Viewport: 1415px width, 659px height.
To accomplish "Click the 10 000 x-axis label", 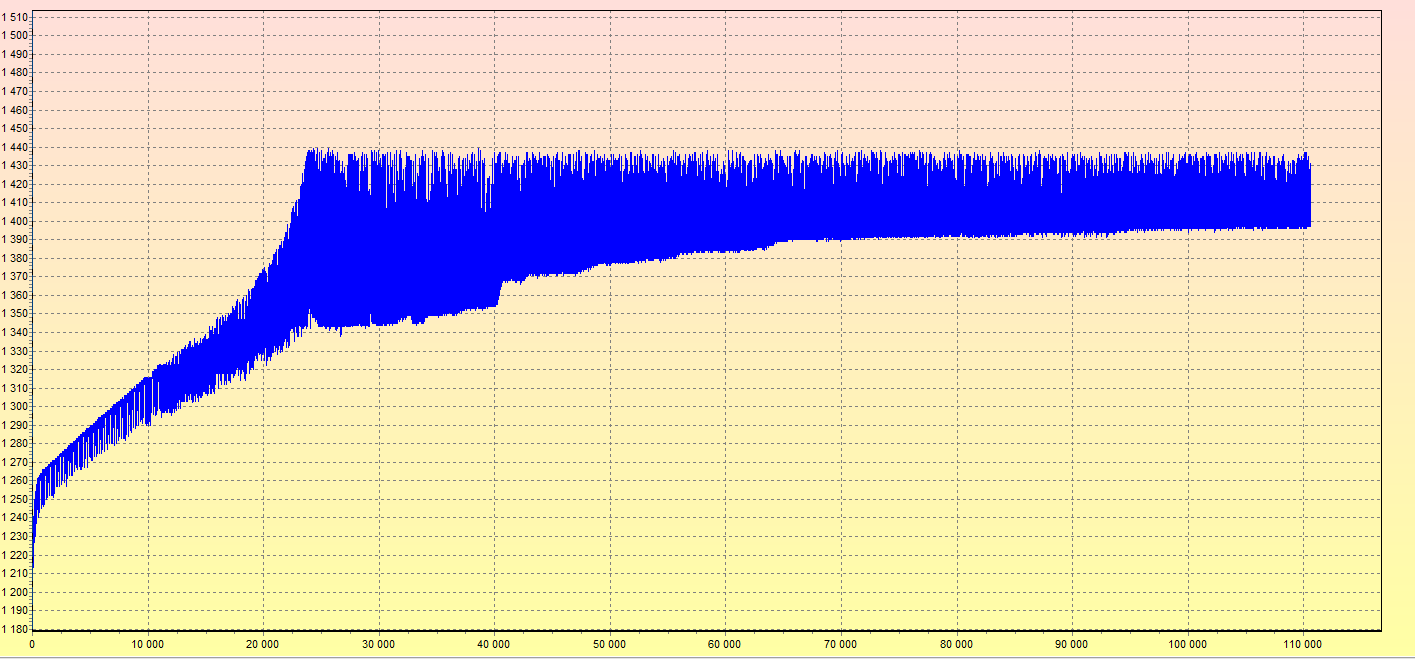I will click(x=148, y=644).
